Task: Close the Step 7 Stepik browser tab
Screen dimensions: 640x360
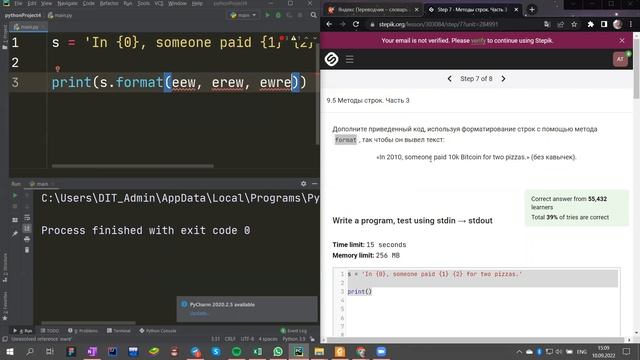Action: pyautogui.click(x=516, y=9)
